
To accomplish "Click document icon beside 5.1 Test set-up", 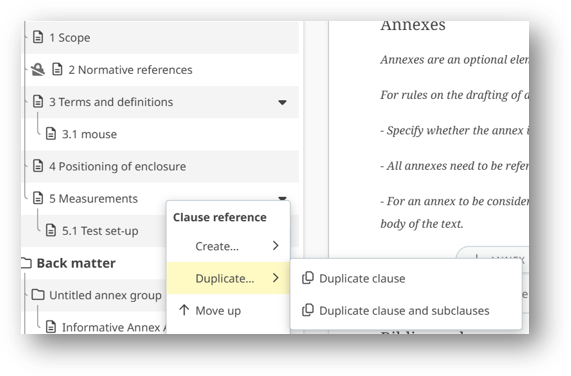I will point(51,230).
